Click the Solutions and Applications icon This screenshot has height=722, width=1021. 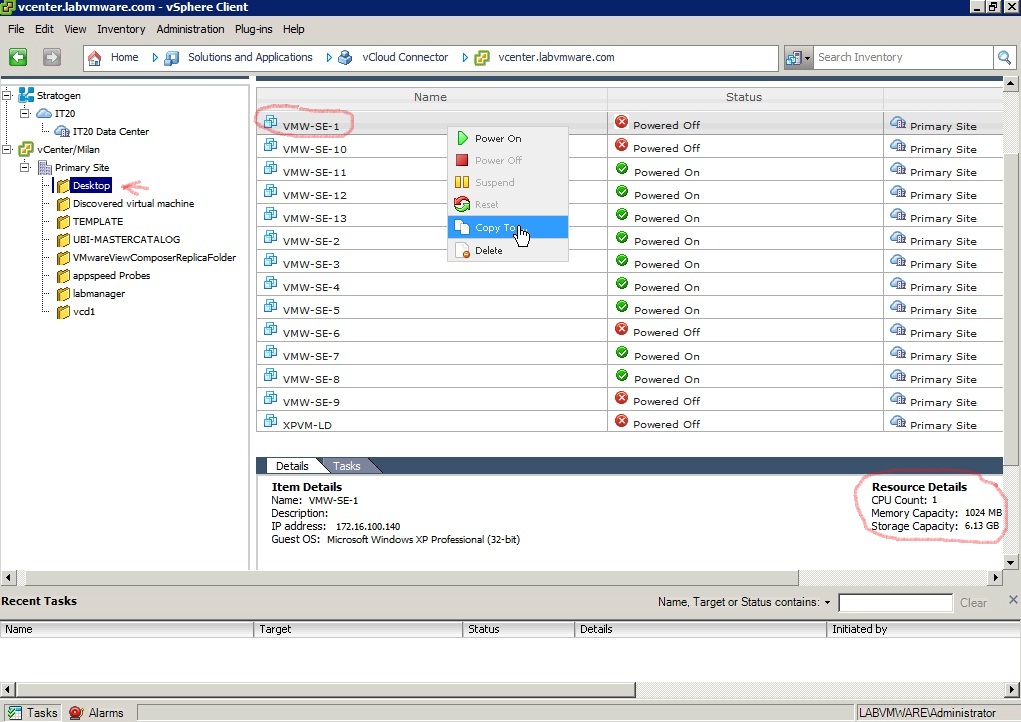click(x=172, y=58)
